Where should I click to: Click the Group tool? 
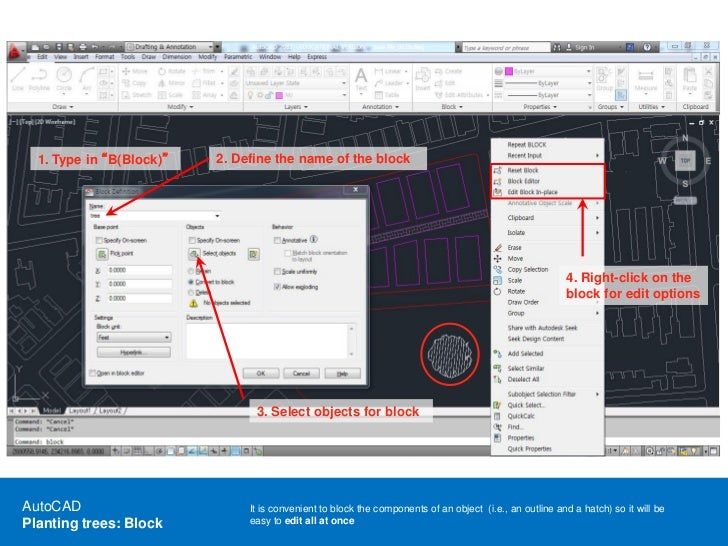[x=604, y=79]
